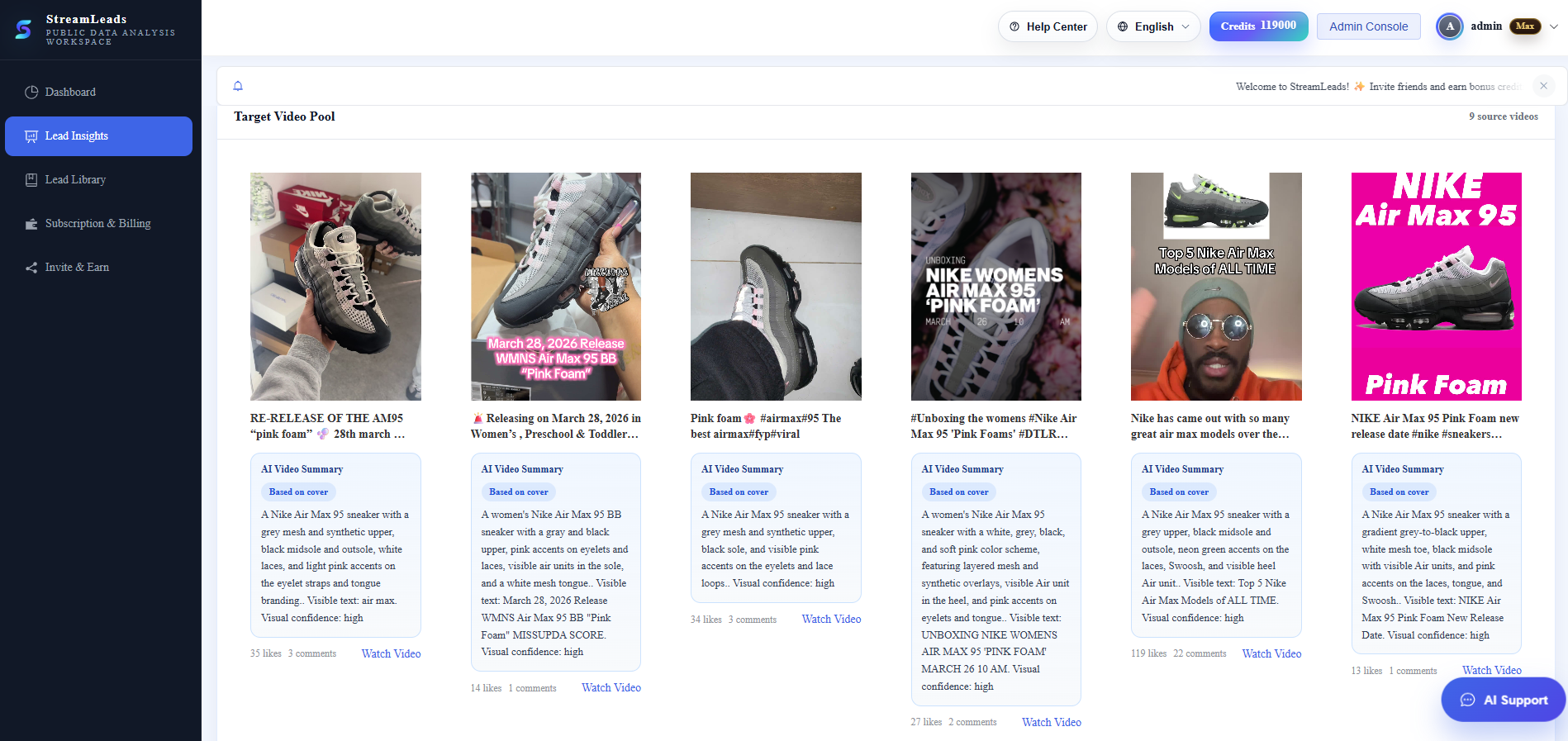Viewport: 1568px width, 741px height.
Task: Open thumbnail of Pink foam #airmax#95 video
Action: pyautogui.click(x=776, y=287)
